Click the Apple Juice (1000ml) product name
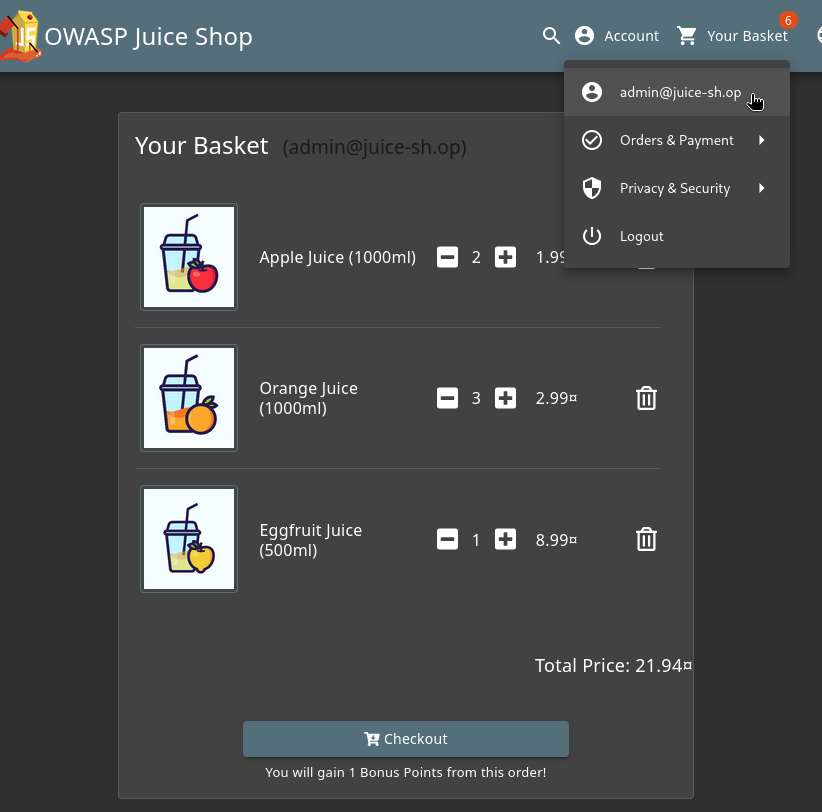This screenshot has width=822, height=812. 338,257
